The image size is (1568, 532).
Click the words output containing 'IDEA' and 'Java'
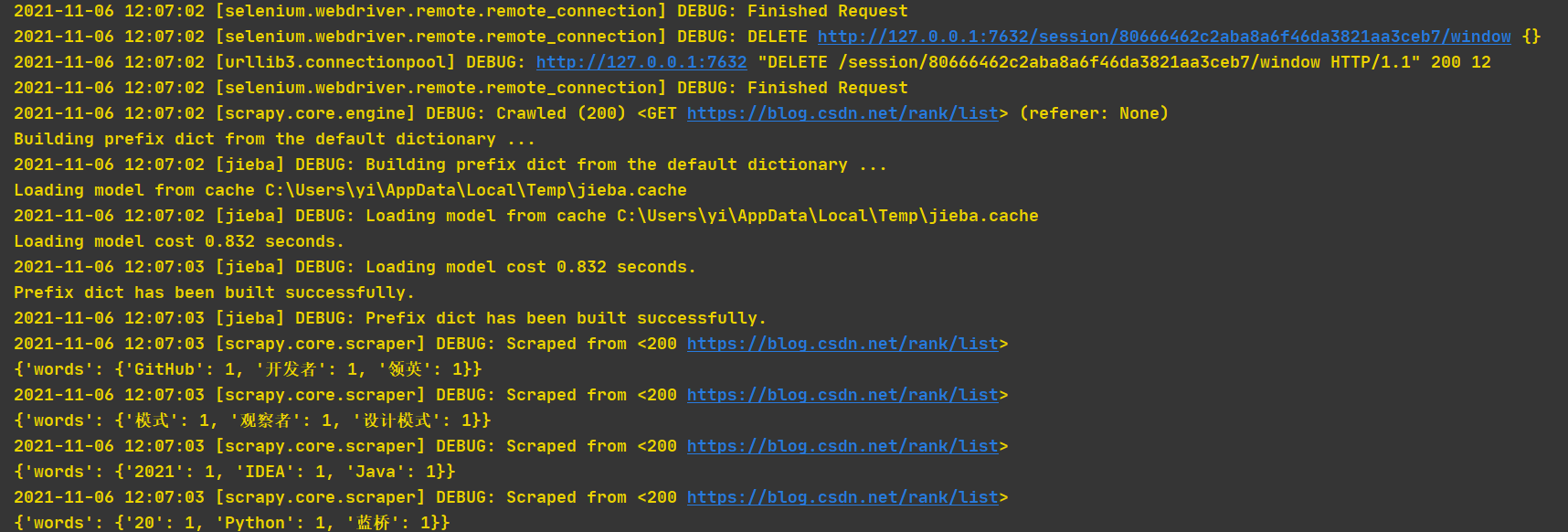click(234, 472)
